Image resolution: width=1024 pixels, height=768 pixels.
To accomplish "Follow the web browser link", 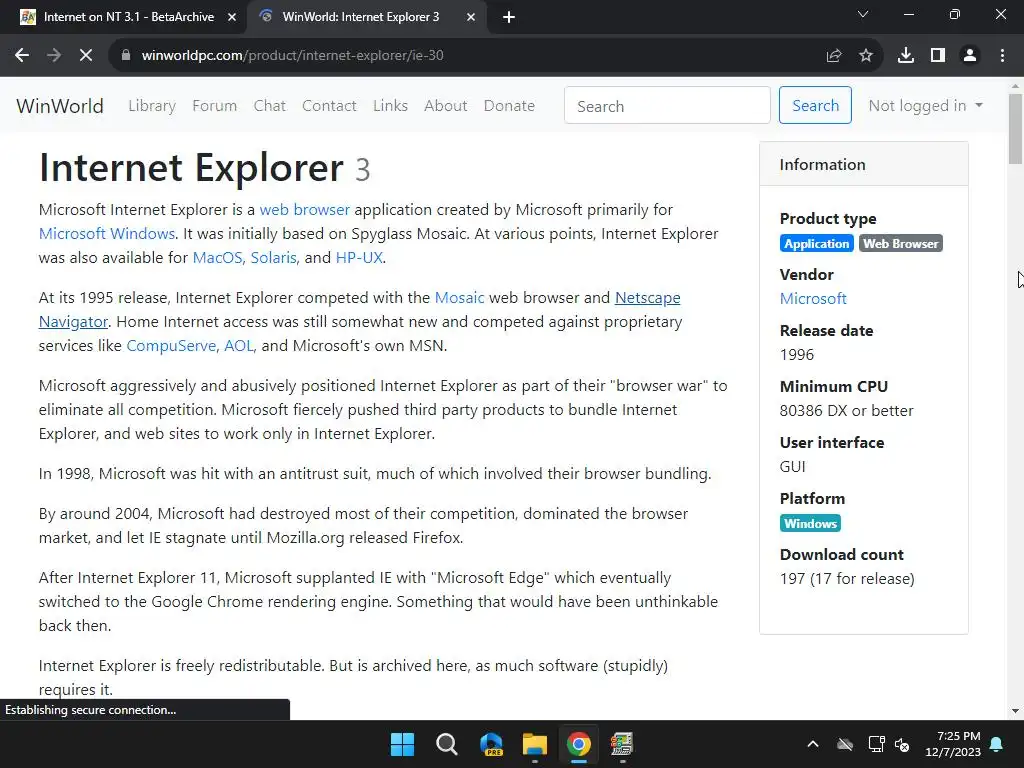I will (x=304, y=210).
